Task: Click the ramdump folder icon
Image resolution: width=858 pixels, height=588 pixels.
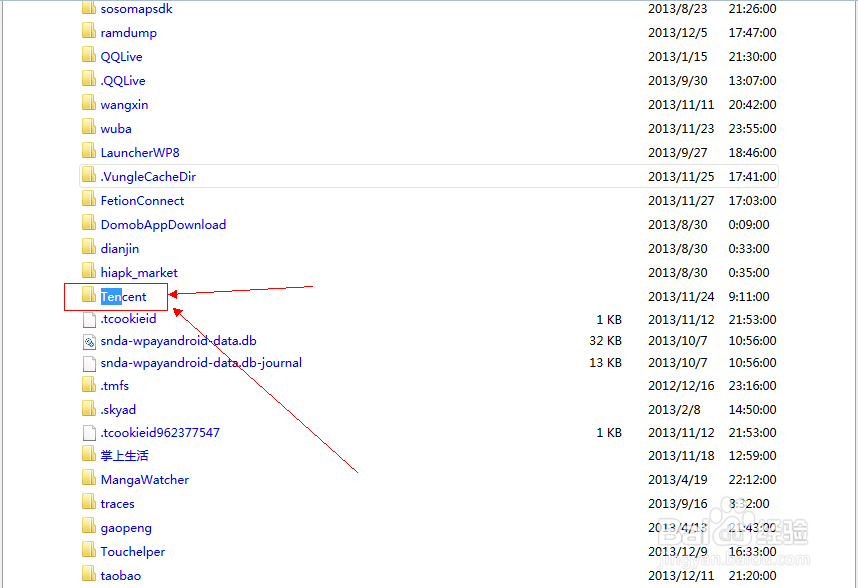Action: tap(89, 30)
